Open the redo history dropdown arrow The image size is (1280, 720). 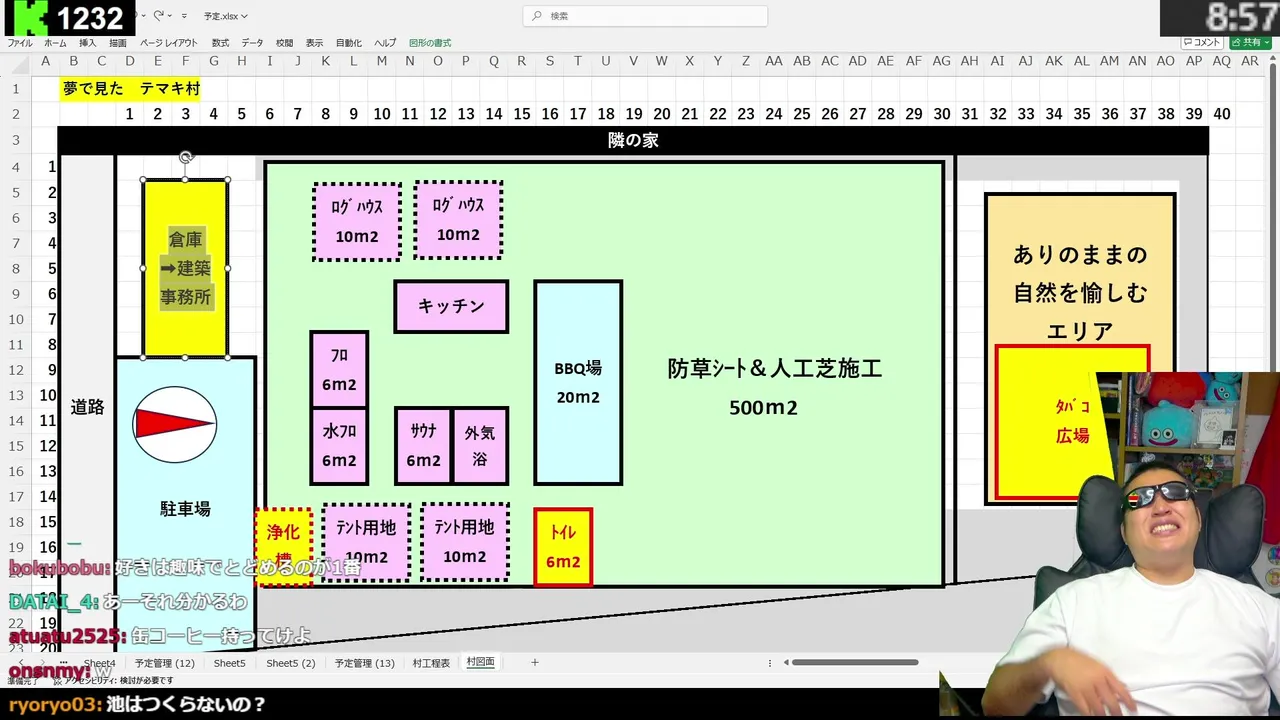coord(170,16)
